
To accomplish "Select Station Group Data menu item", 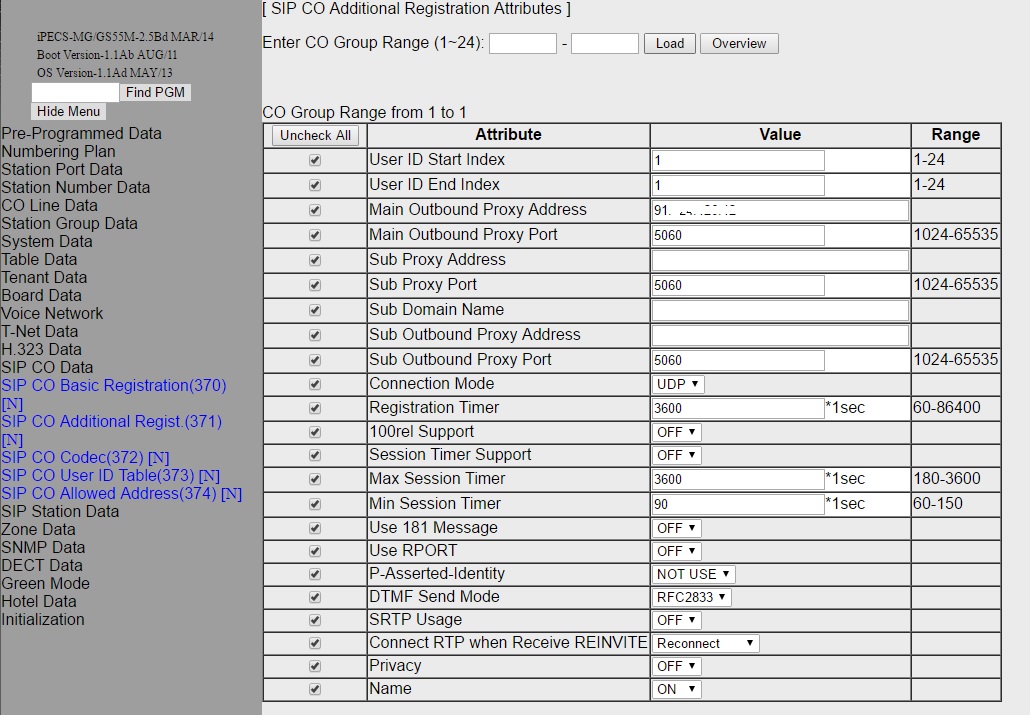I will 70,223.
